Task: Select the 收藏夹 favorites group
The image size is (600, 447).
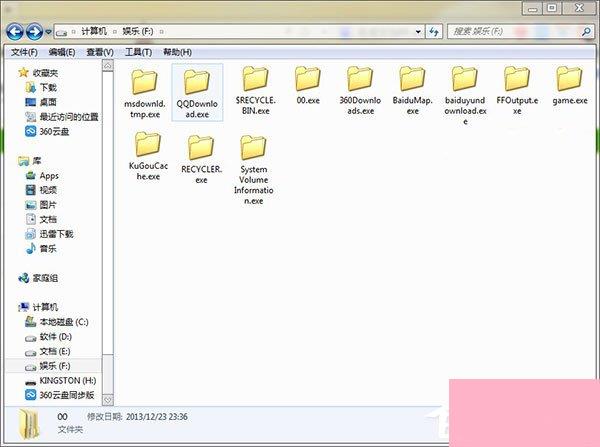Action: [x=38, y=73]
